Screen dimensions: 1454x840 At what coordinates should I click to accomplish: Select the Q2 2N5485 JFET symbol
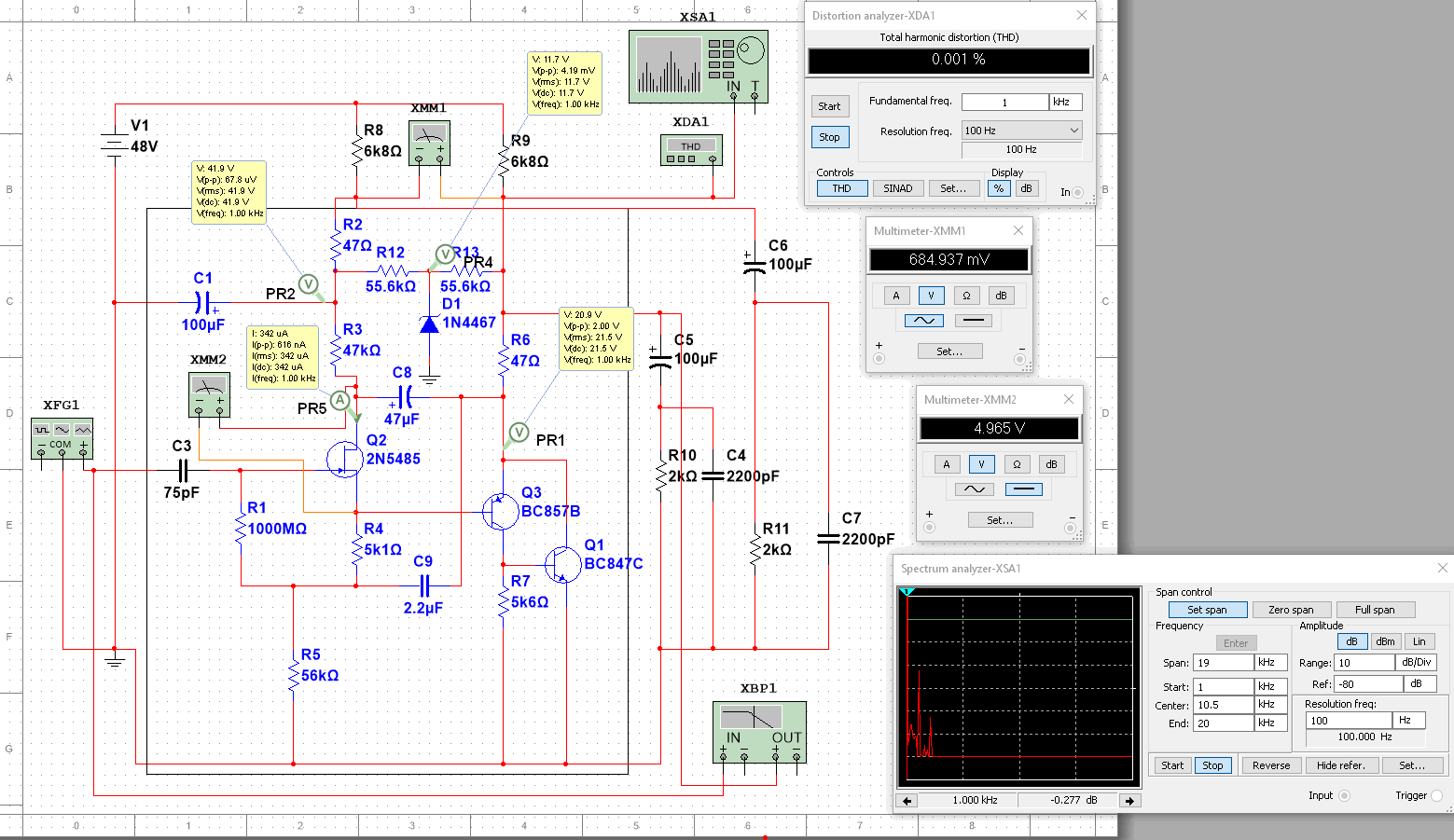pos(345,459)
